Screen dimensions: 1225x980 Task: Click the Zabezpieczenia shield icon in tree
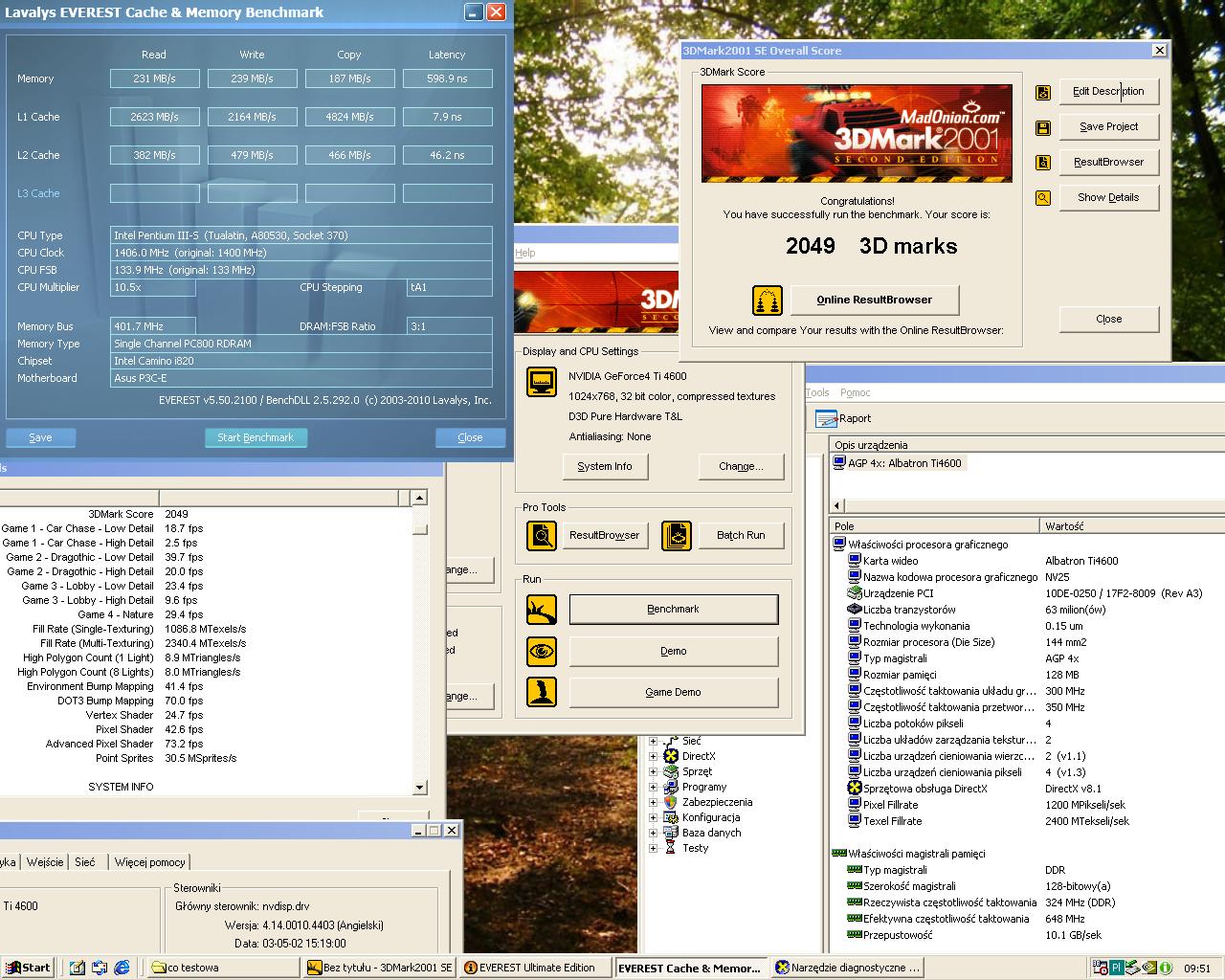[671, 802]
